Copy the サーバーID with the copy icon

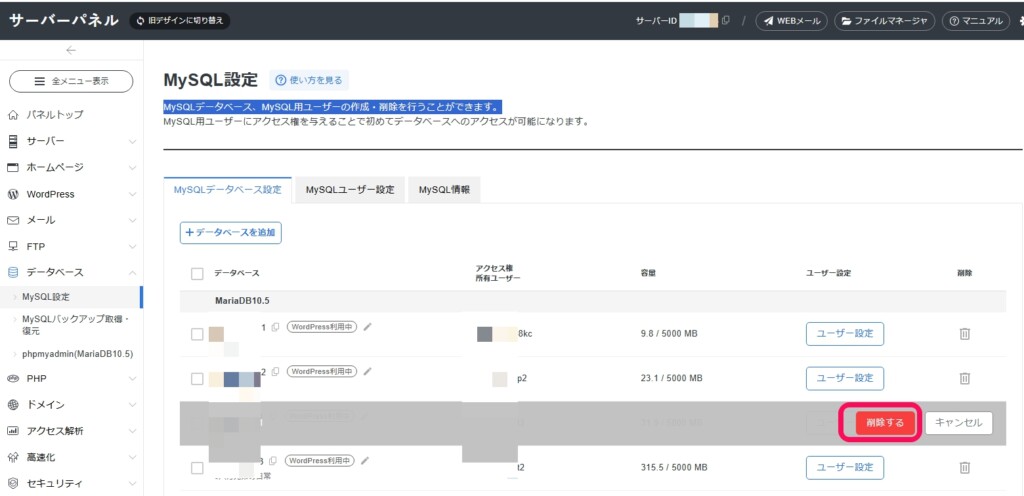pos(726,20)
